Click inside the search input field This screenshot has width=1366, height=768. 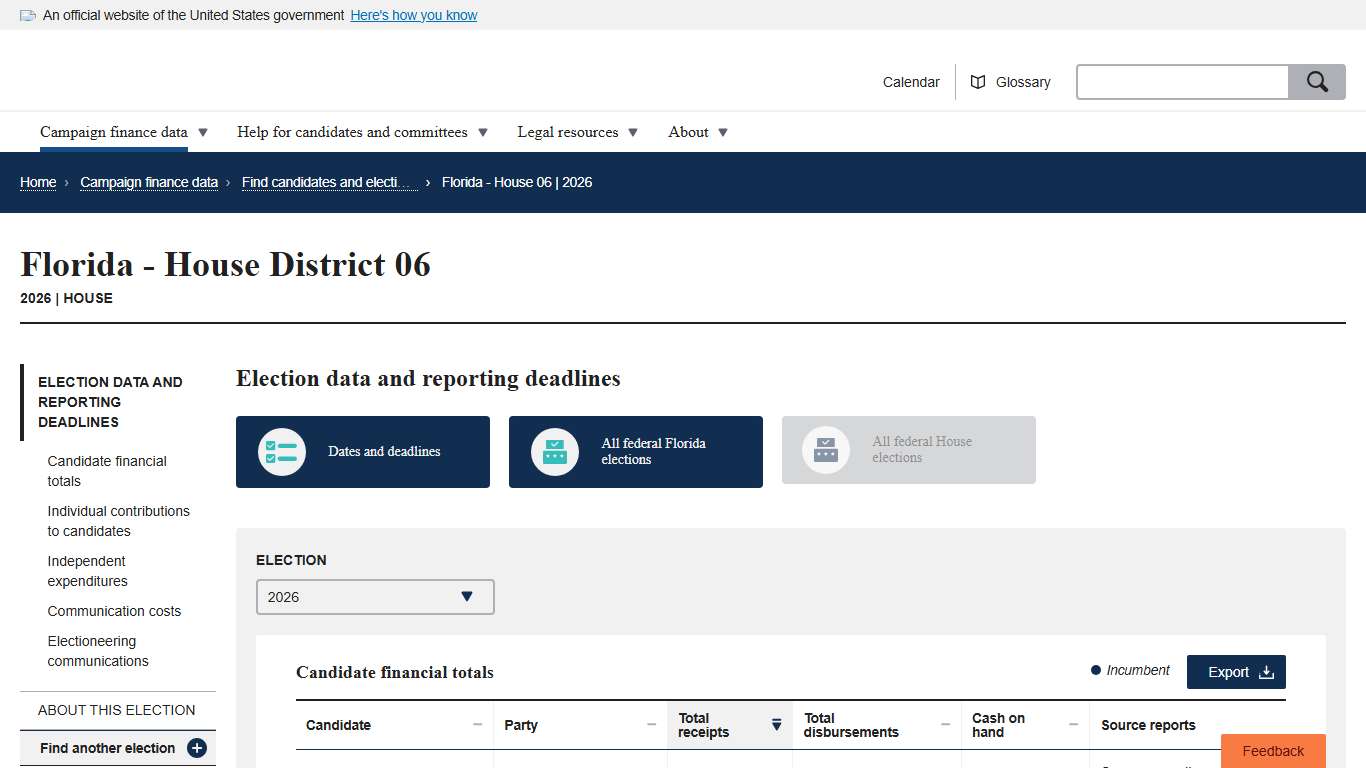tap(1182, 81)
